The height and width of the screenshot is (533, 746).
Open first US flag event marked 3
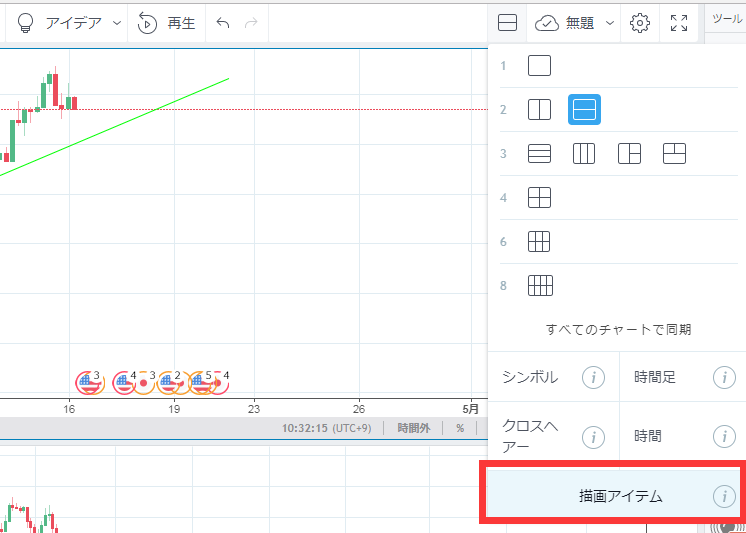click(88, 383)
